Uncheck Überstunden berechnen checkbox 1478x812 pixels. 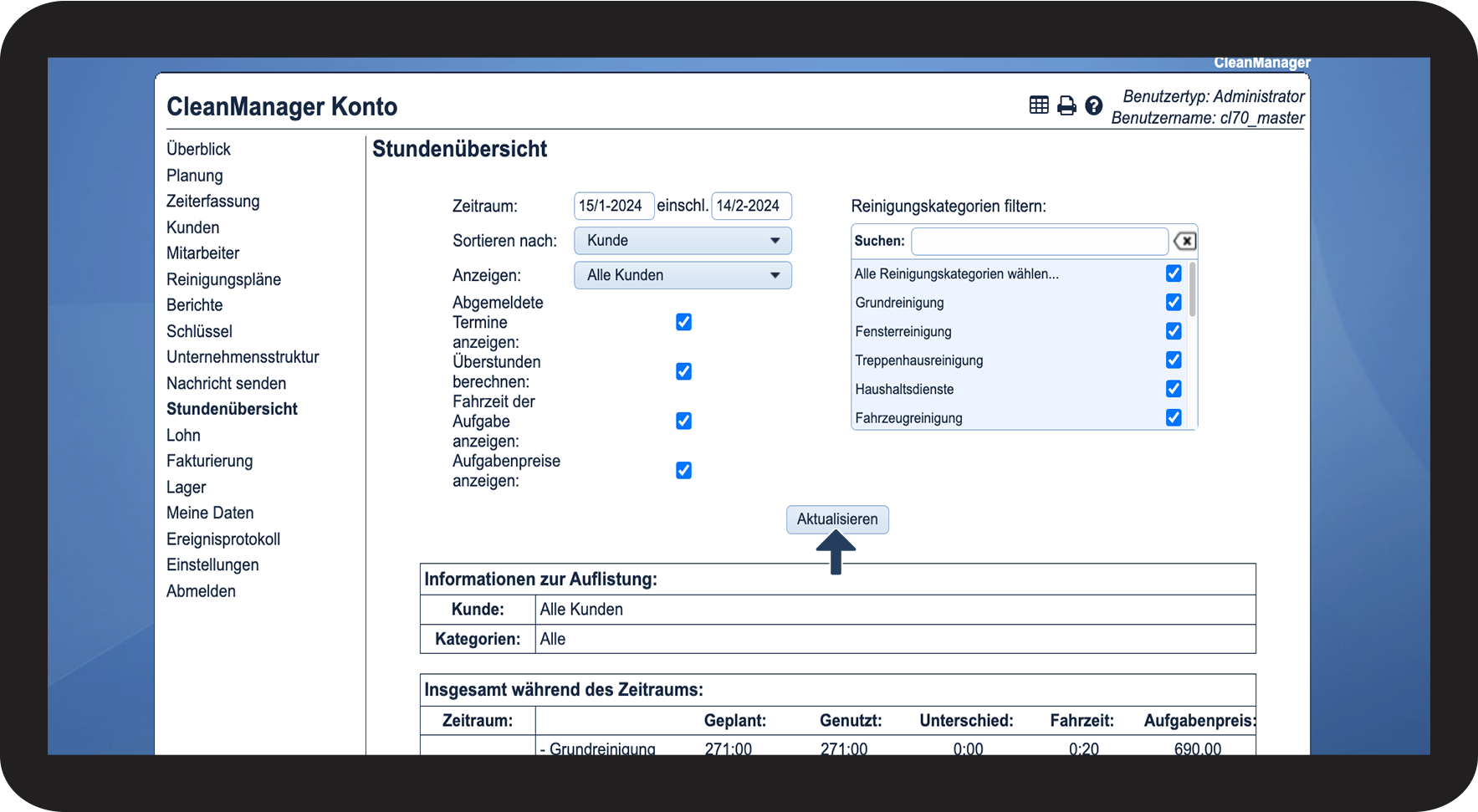pyautogui.click(x=683, y=371)
